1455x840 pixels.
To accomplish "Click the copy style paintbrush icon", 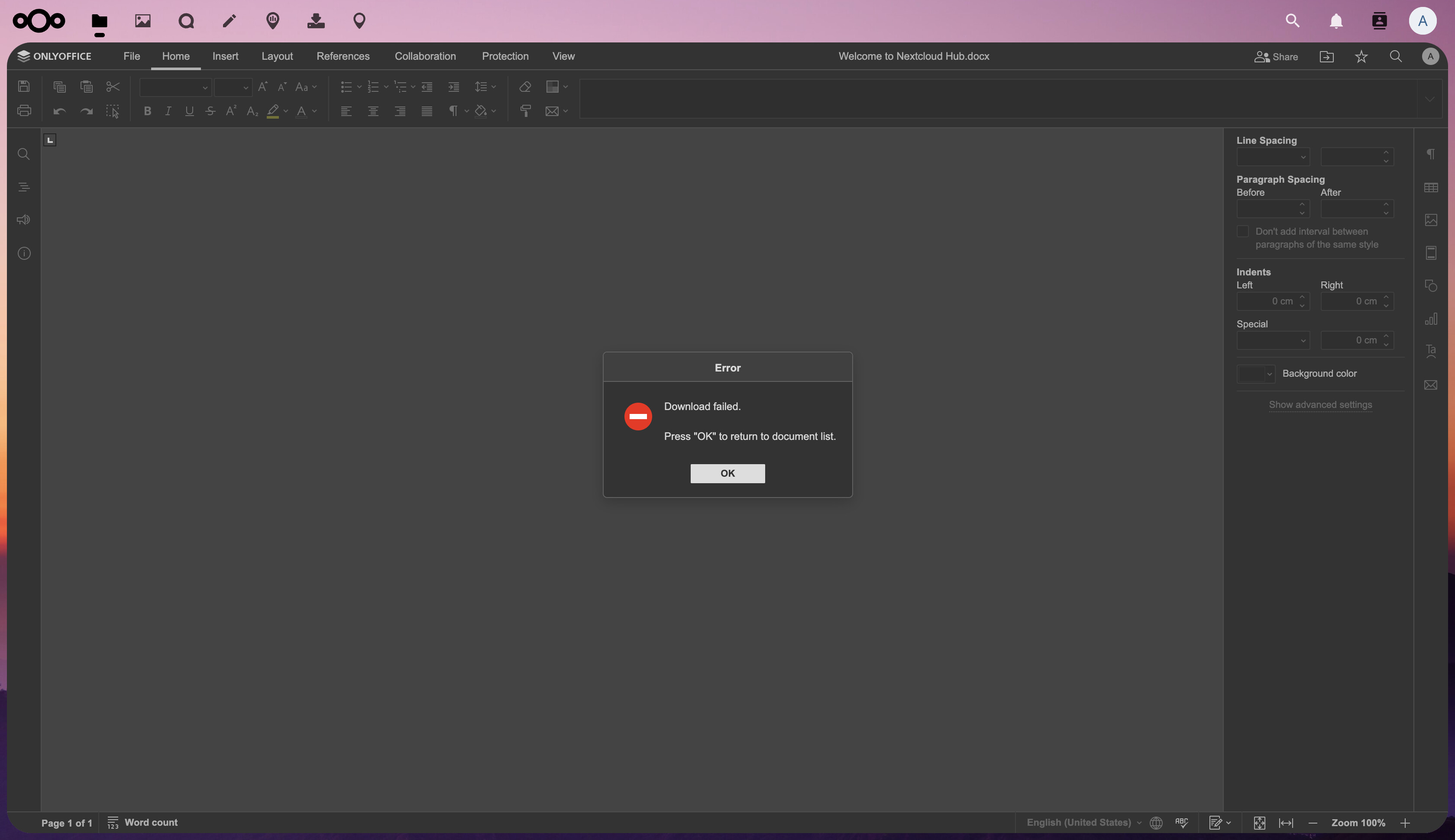I will coord(525,111).
